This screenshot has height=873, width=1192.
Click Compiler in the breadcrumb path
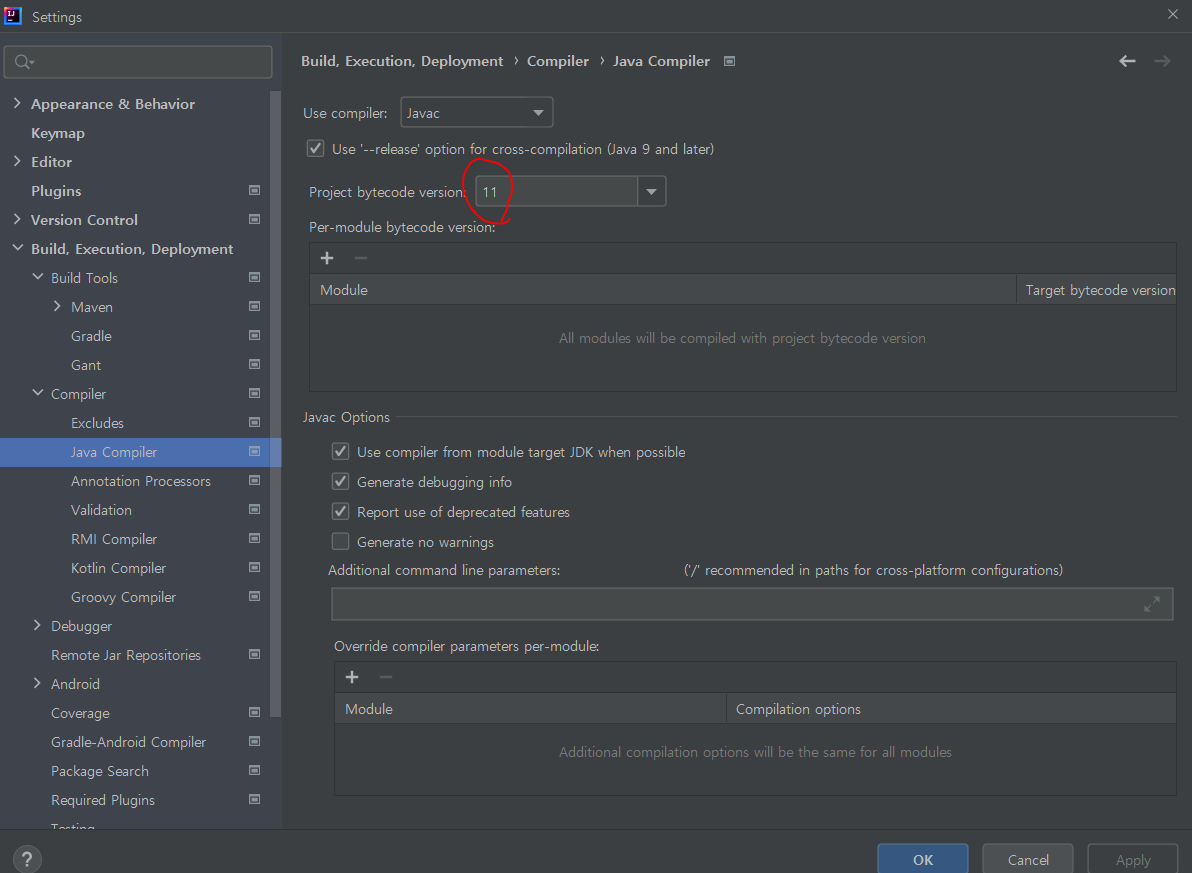coord(558,61)
